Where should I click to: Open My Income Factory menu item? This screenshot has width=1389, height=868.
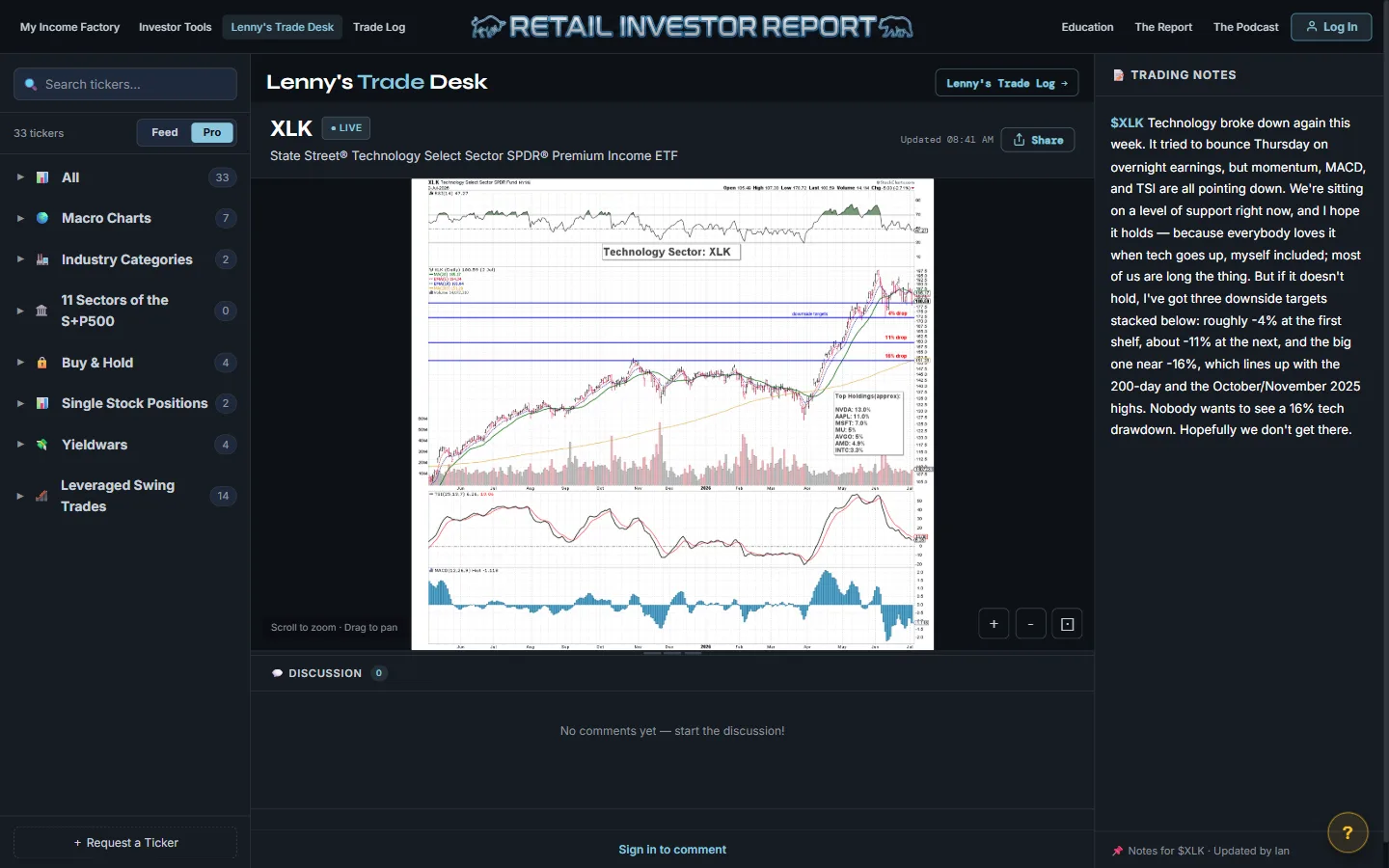click(x=69, y=27)
